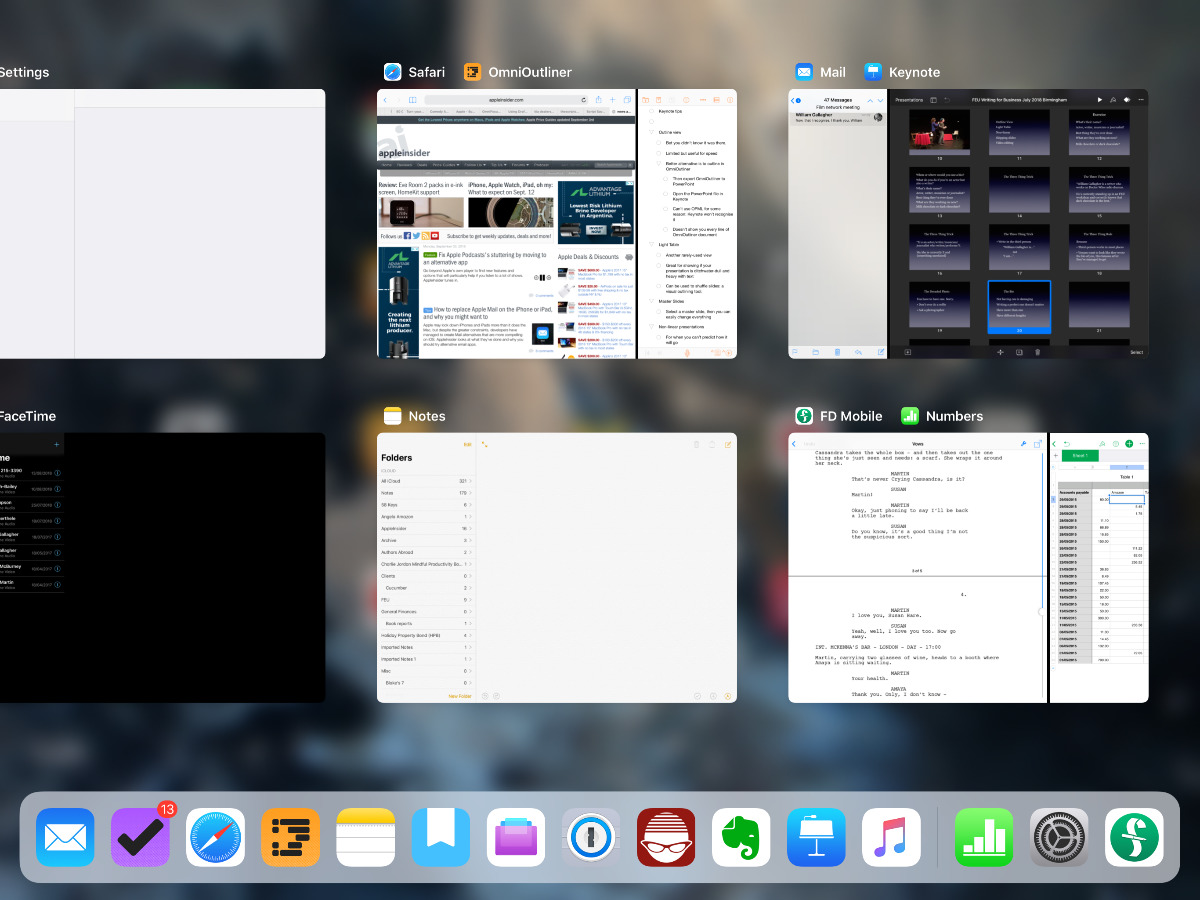This screenshot has width=1200, height=900.
Task: Tap Keynote icon above the card
Action: coord(874,72)
